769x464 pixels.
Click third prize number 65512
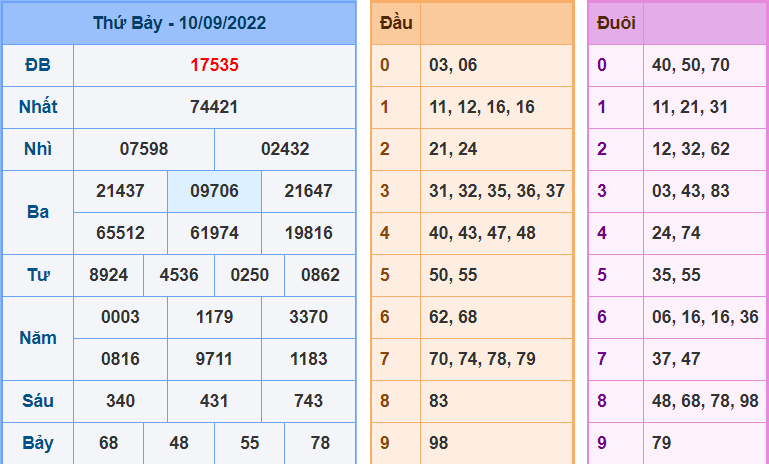click(120, 233)
